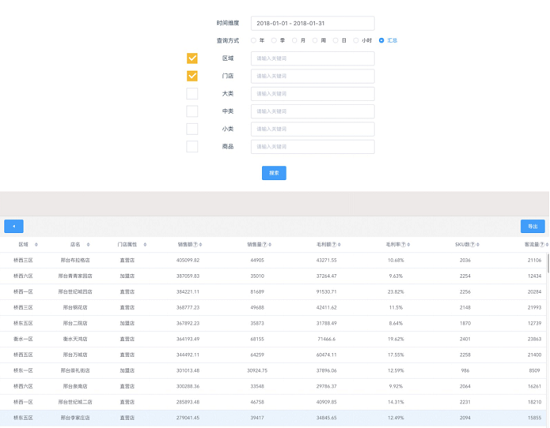This screenshot has height=428, width=550.
Task: Click the help icon beside 毛利率 header
Action: (404, 245)
